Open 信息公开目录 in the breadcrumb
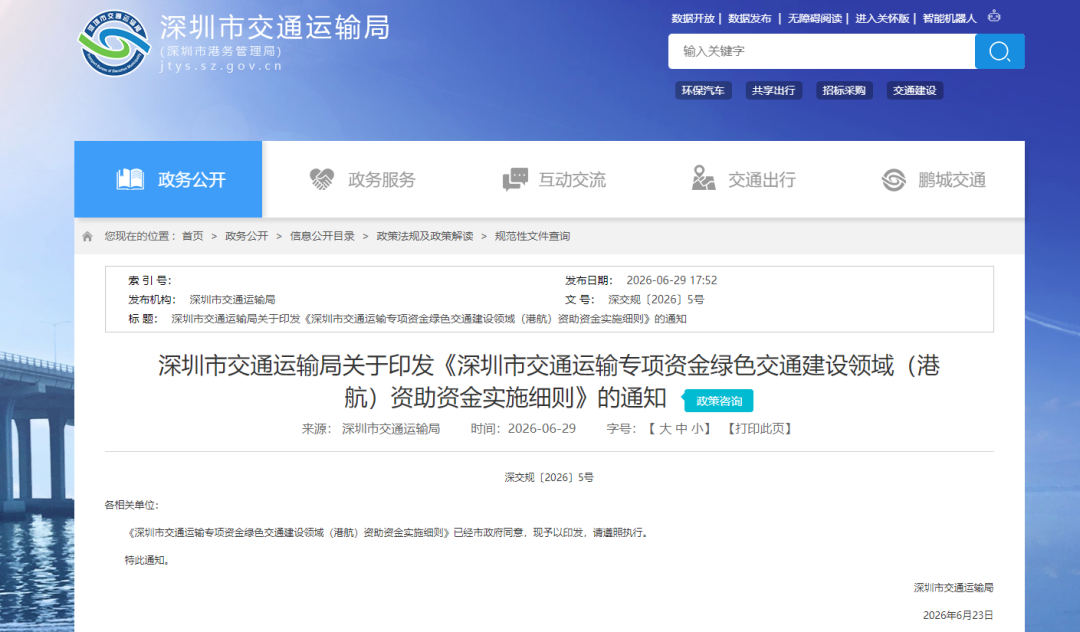Viewport: 1080px width, 632px height. 322,236
